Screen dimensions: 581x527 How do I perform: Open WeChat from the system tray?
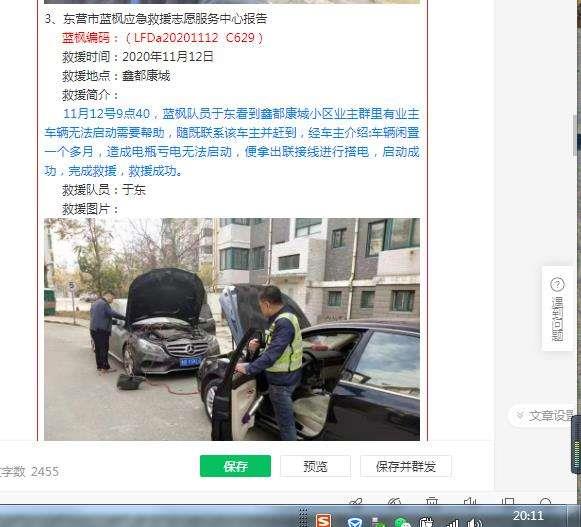coord(402,523)
